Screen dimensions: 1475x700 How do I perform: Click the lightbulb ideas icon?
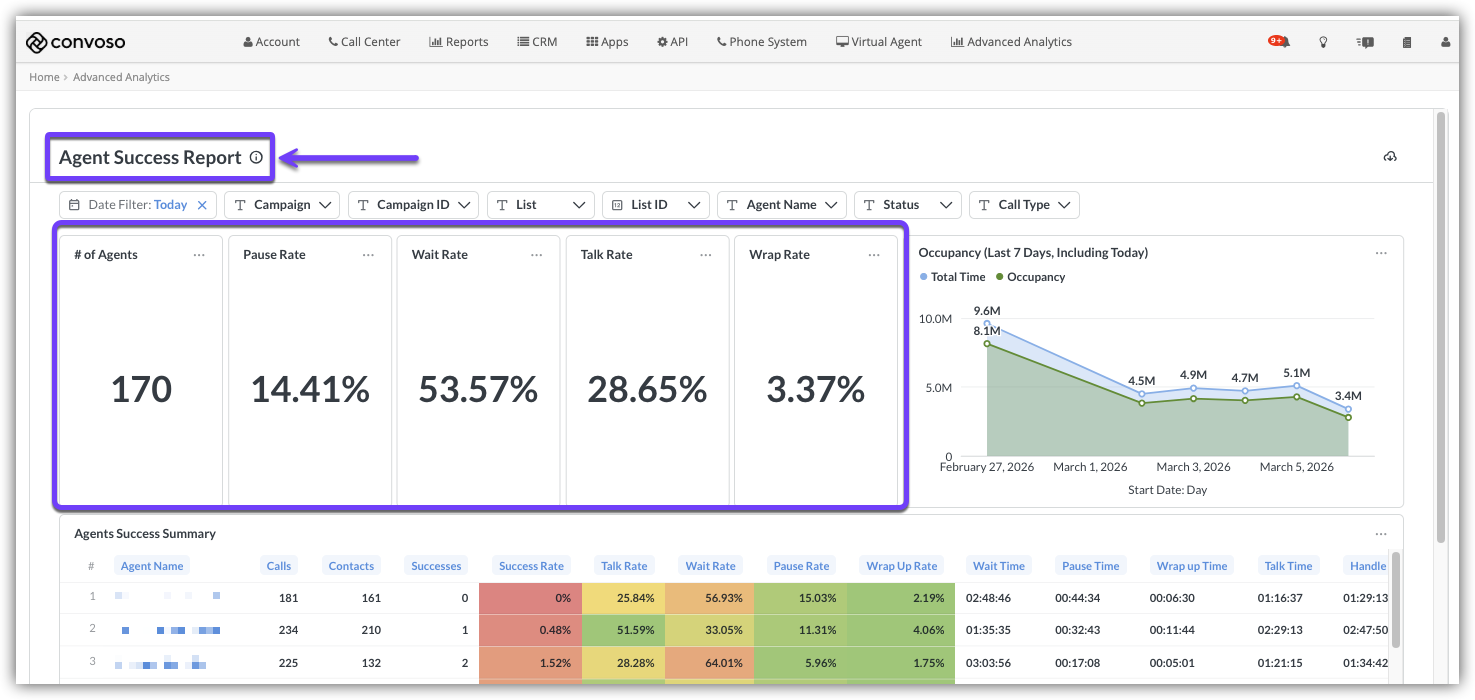(1323, 42)
